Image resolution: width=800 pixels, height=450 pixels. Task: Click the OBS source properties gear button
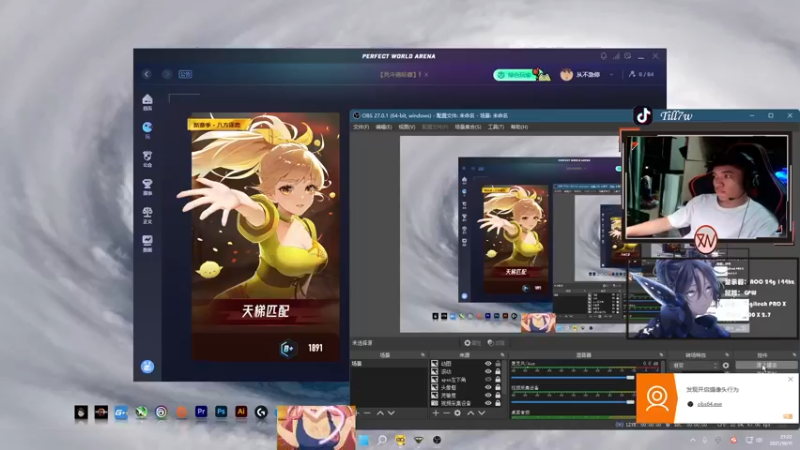(x=472, y=343)
